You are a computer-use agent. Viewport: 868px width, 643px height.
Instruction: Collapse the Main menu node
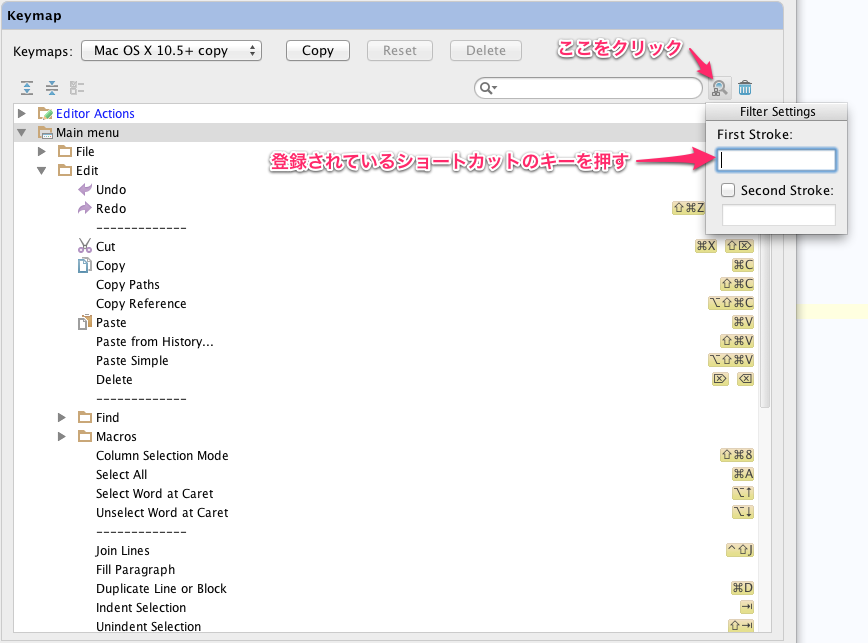(22, 132)
